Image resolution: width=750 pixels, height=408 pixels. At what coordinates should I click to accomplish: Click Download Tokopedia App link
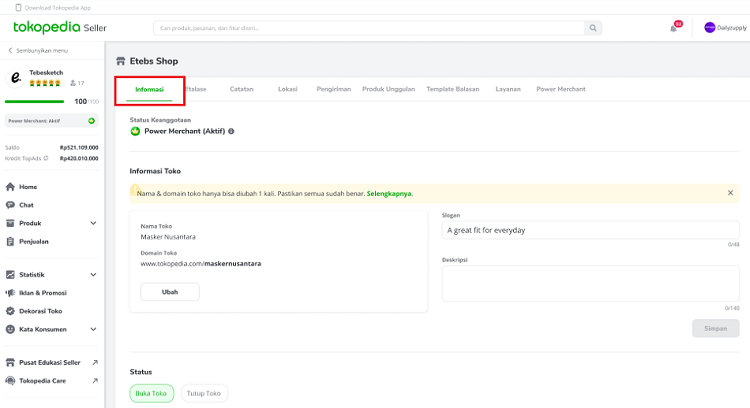coord(57,8)
